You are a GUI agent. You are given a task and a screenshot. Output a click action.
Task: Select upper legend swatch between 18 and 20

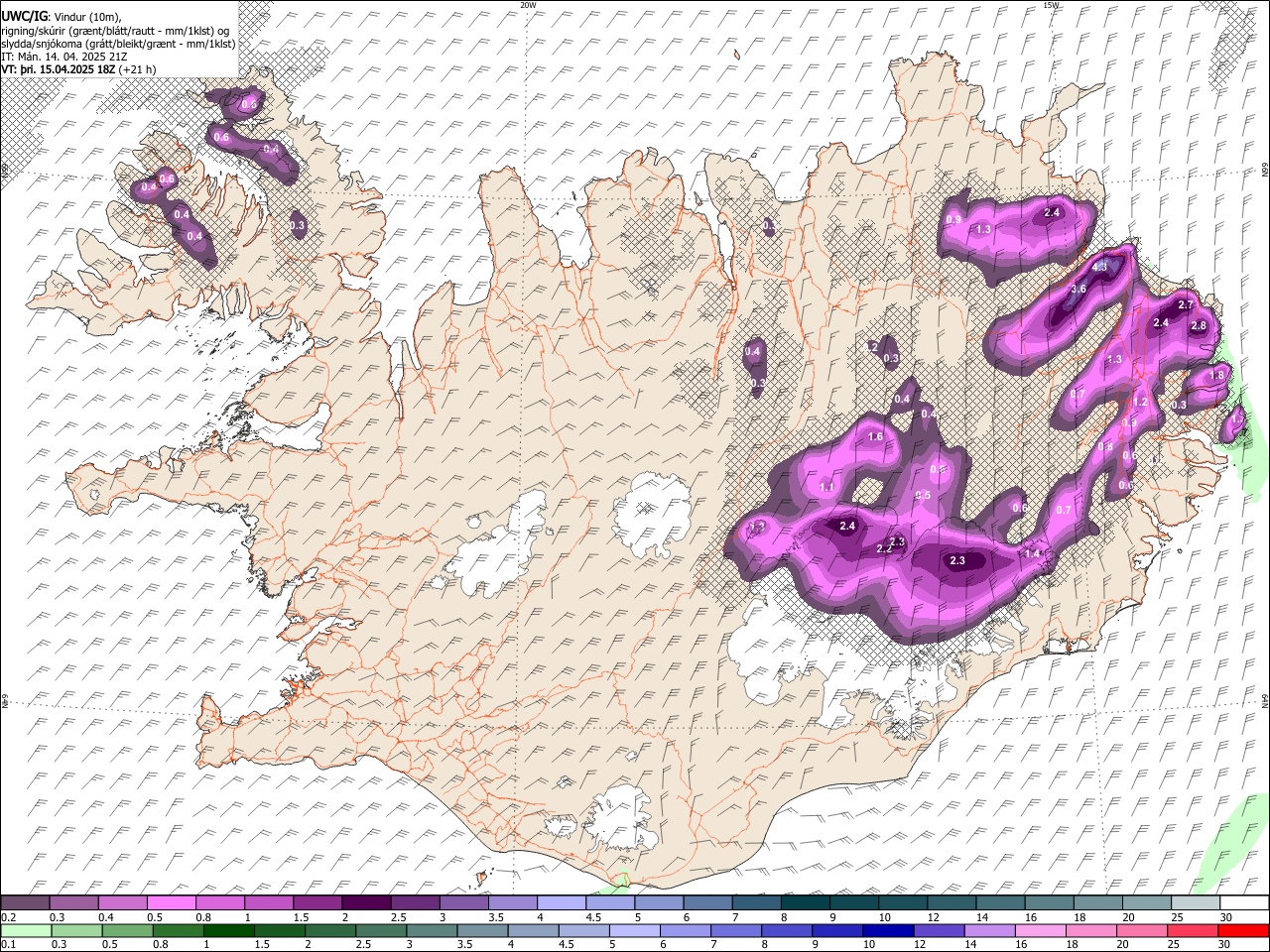[1097, 902]
